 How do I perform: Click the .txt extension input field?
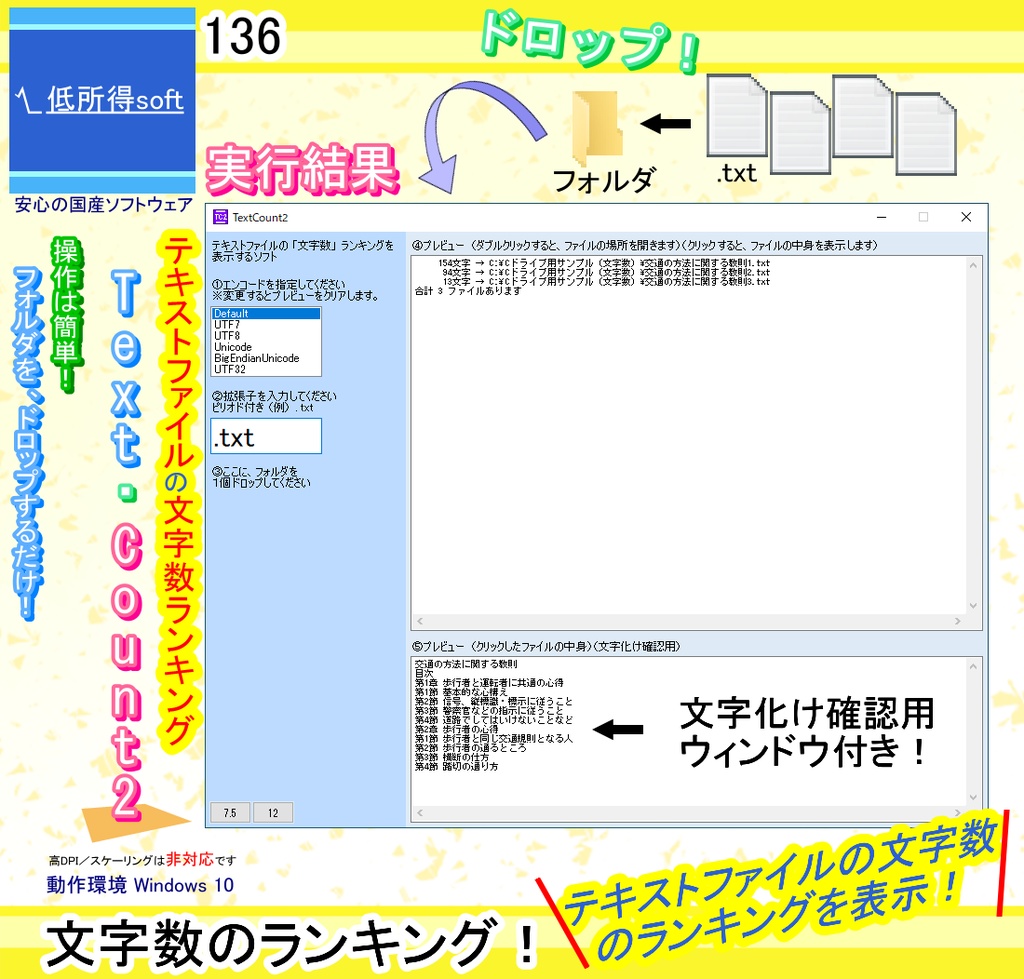click(265, 436)
